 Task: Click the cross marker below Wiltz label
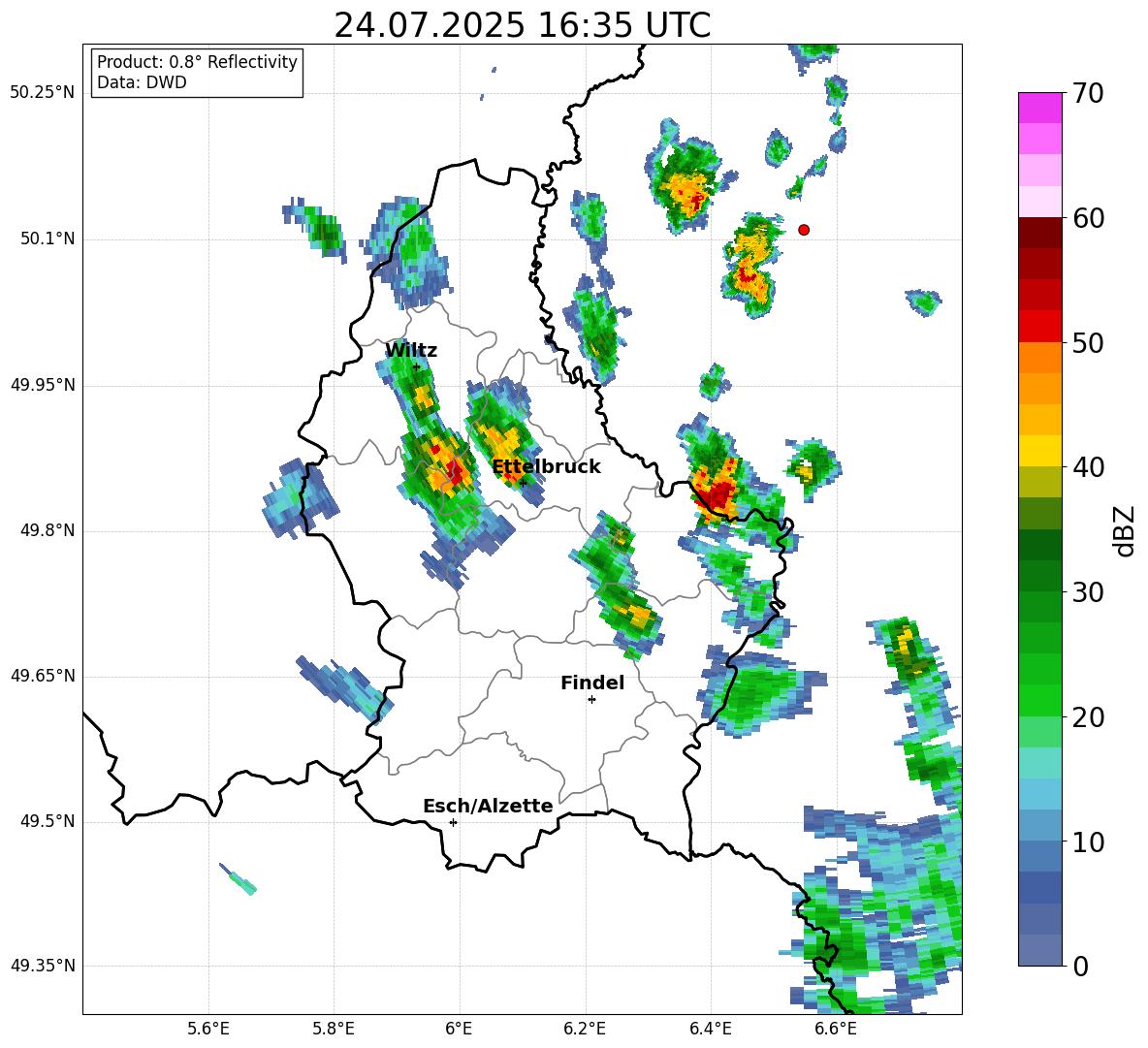click(417, 367)
